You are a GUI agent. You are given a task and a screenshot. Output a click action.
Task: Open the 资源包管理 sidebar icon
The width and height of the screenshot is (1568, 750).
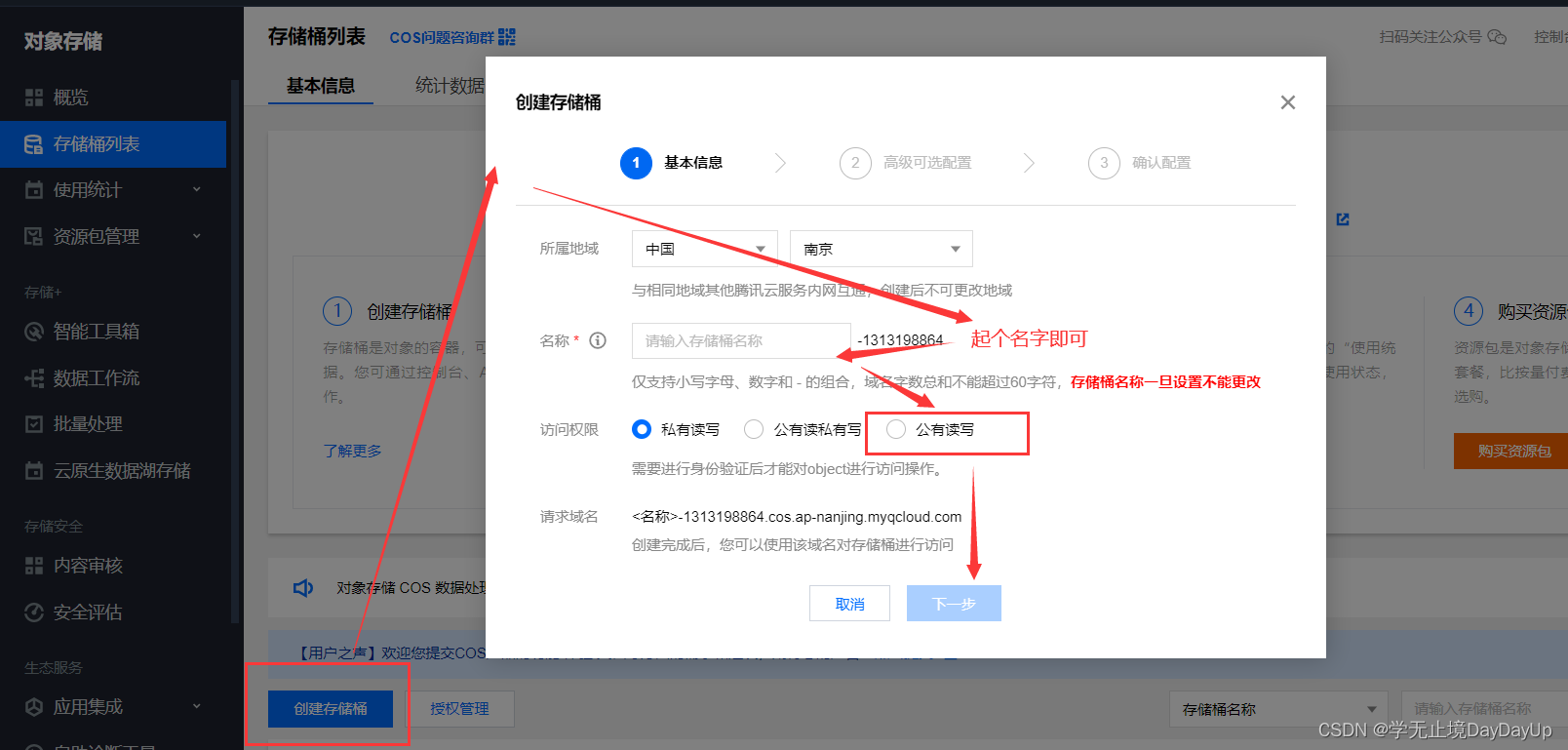pyautogui.click(x=34, y=237)
